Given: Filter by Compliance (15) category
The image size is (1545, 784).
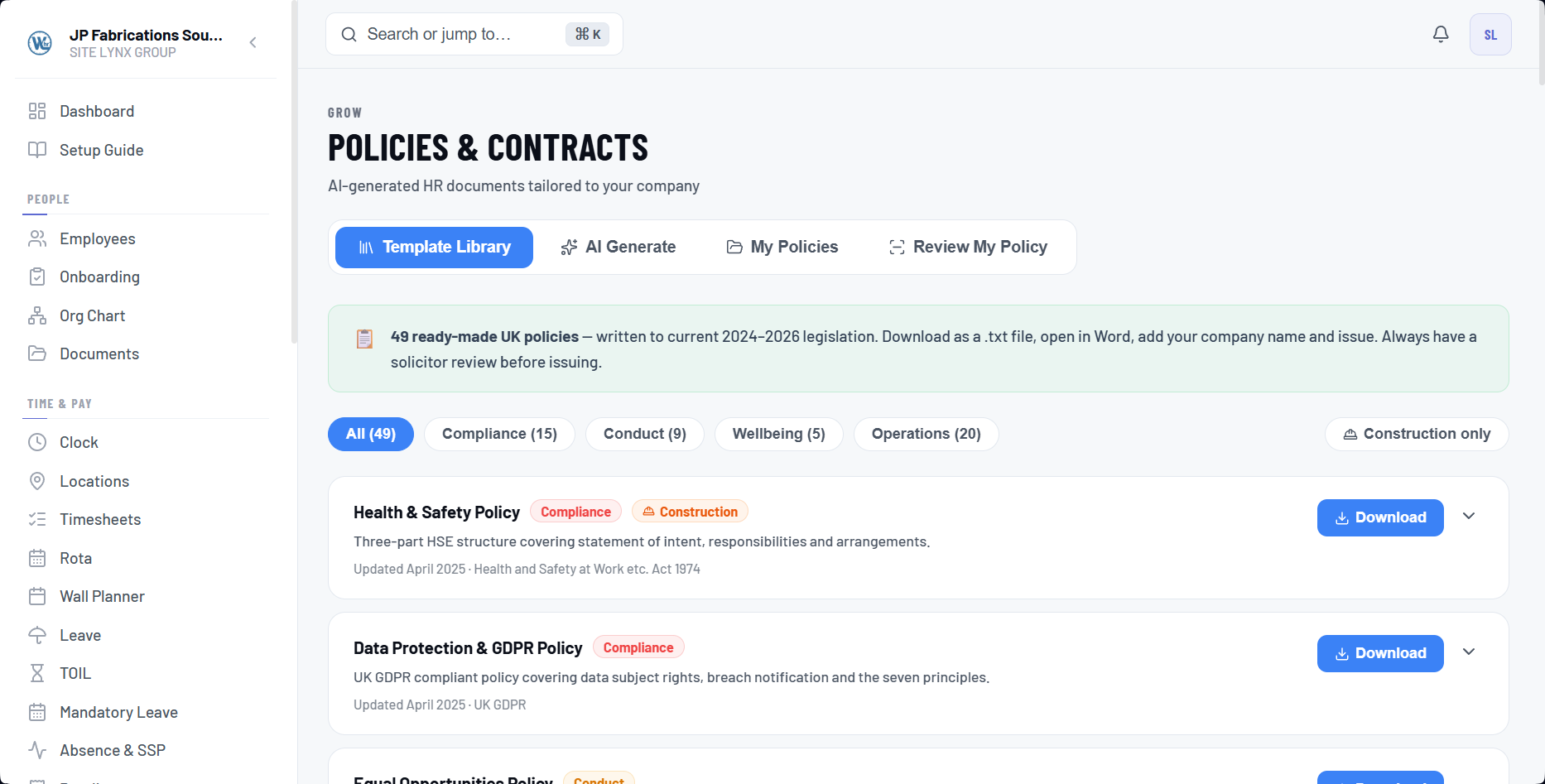Looking at the screenshot, I should pyautogui.click(x=499, y=434).
